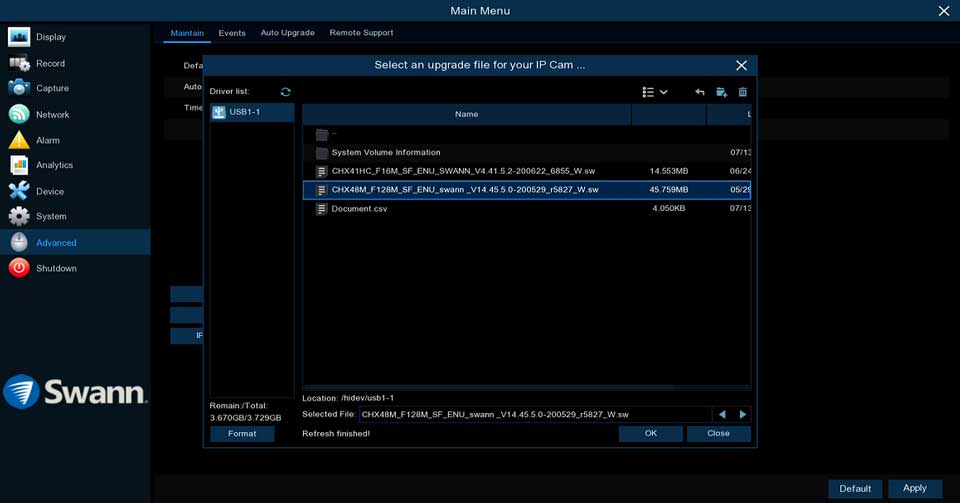This screenshot has height=503, width=960.
Task: Open the Network section in the sidebar
Action: click(52, 114)
